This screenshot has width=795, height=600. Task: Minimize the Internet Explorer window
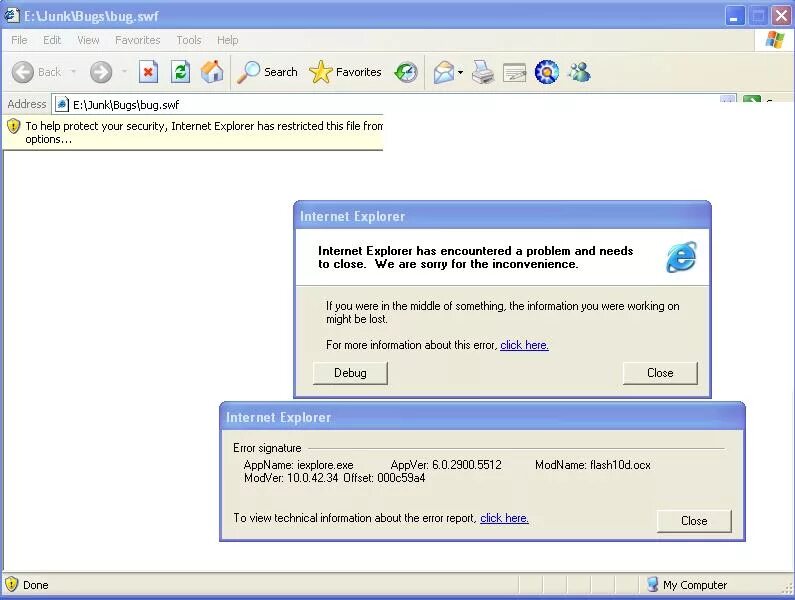coord(734,16)
